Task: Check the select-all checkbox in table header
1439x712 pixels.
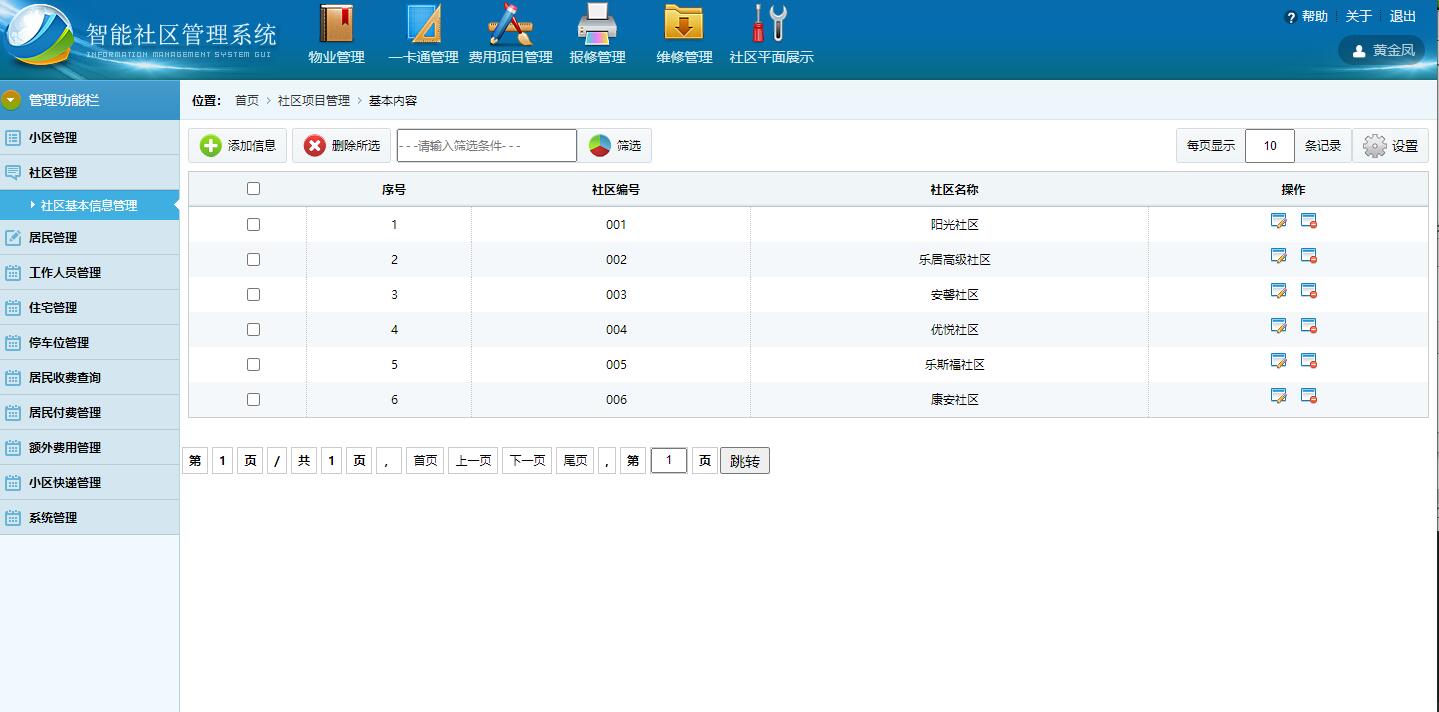Action: (x=253, y=189)
